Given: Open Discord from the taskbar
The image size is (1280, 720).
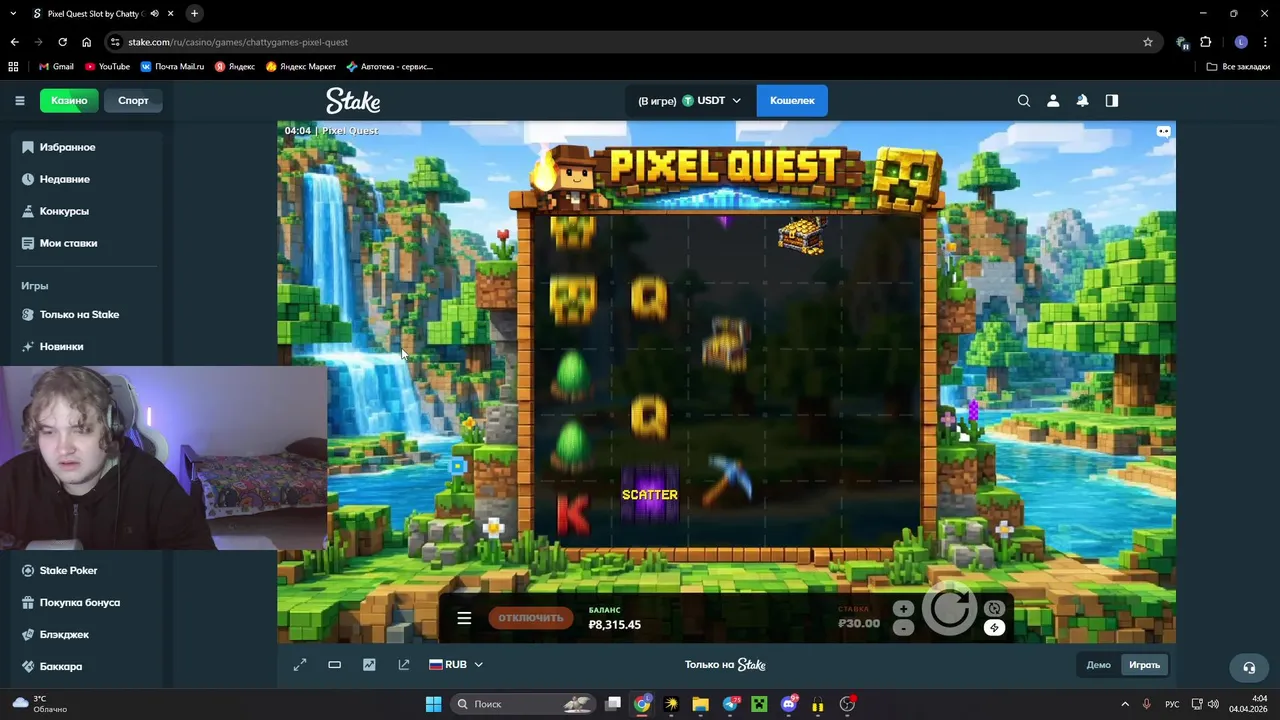Looking at the screenshot, I should click(x=789, y=704).
